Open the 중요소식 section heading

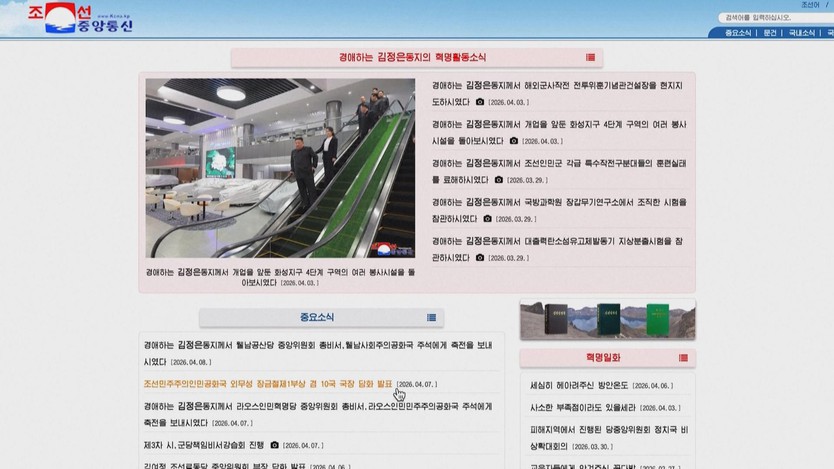coord(317,317)
